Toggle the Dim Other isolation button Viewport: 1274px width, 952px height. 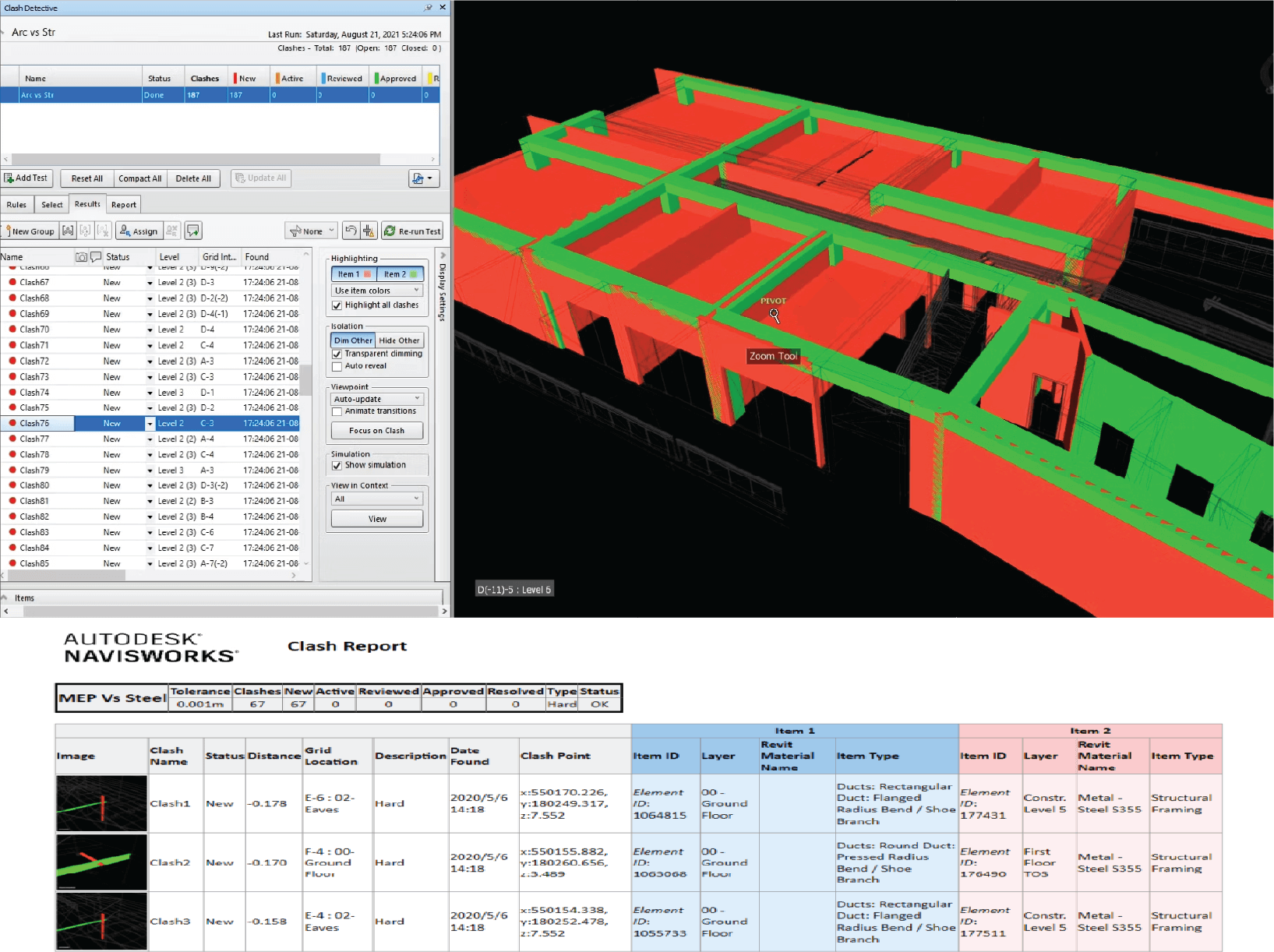pyautogui.click(x=354, y=340)
